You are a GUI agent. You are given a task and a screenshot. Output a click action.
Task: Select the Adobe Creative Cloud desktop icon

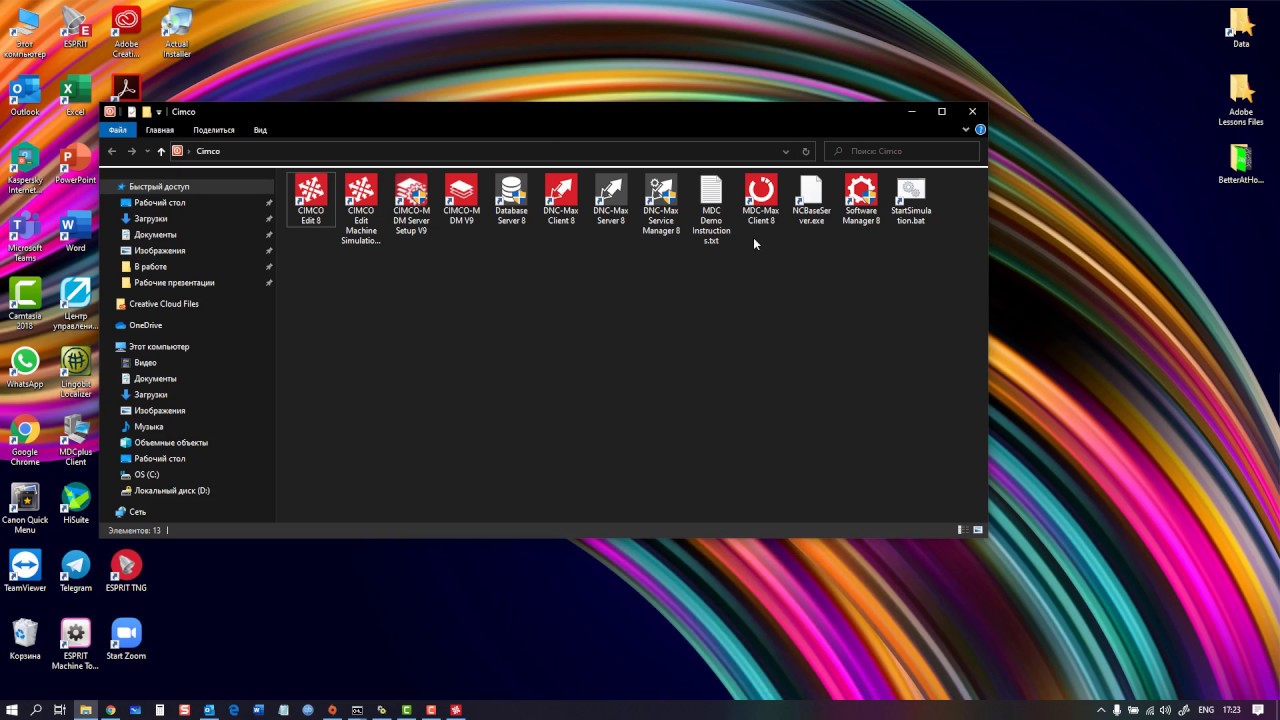(126, 32)
